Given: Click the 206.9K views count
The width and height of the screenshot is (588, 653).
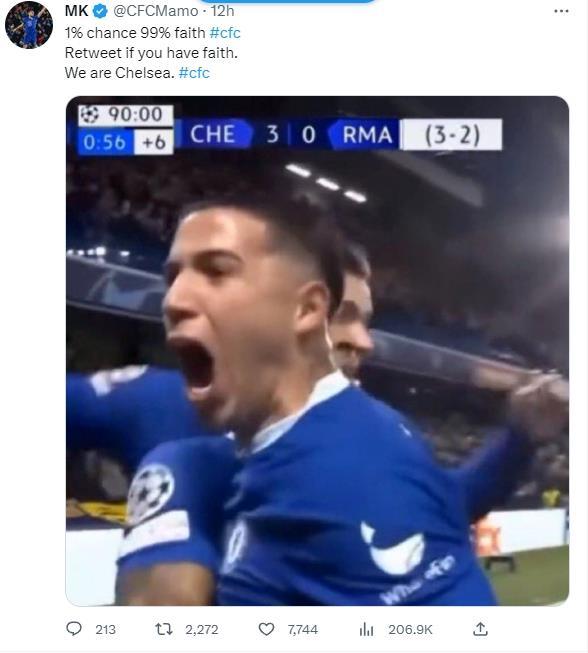Looking at the screenshot, I should 410,629.
